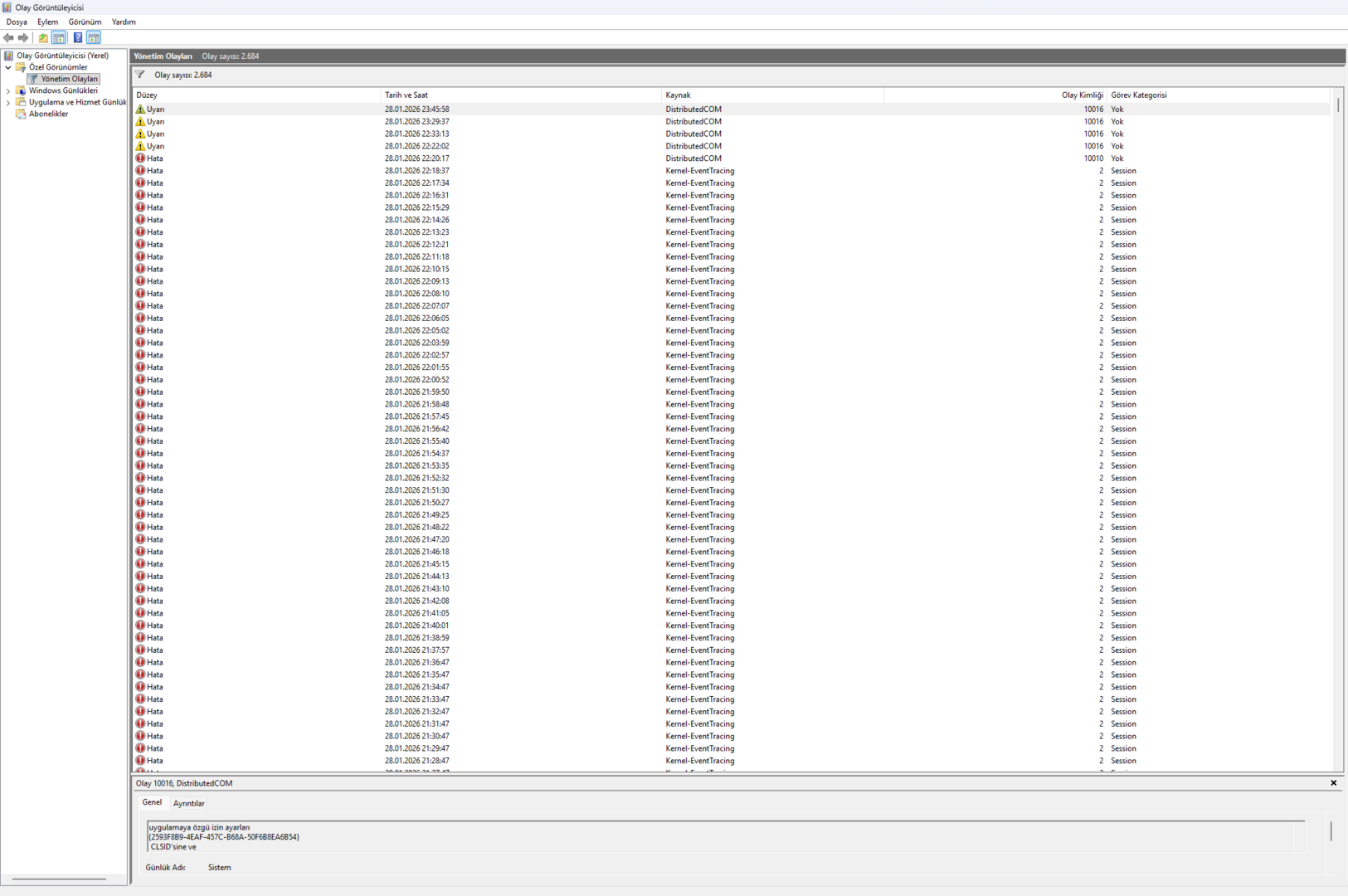Click the error icon of the 22:00:52 event

coord(140,379)
